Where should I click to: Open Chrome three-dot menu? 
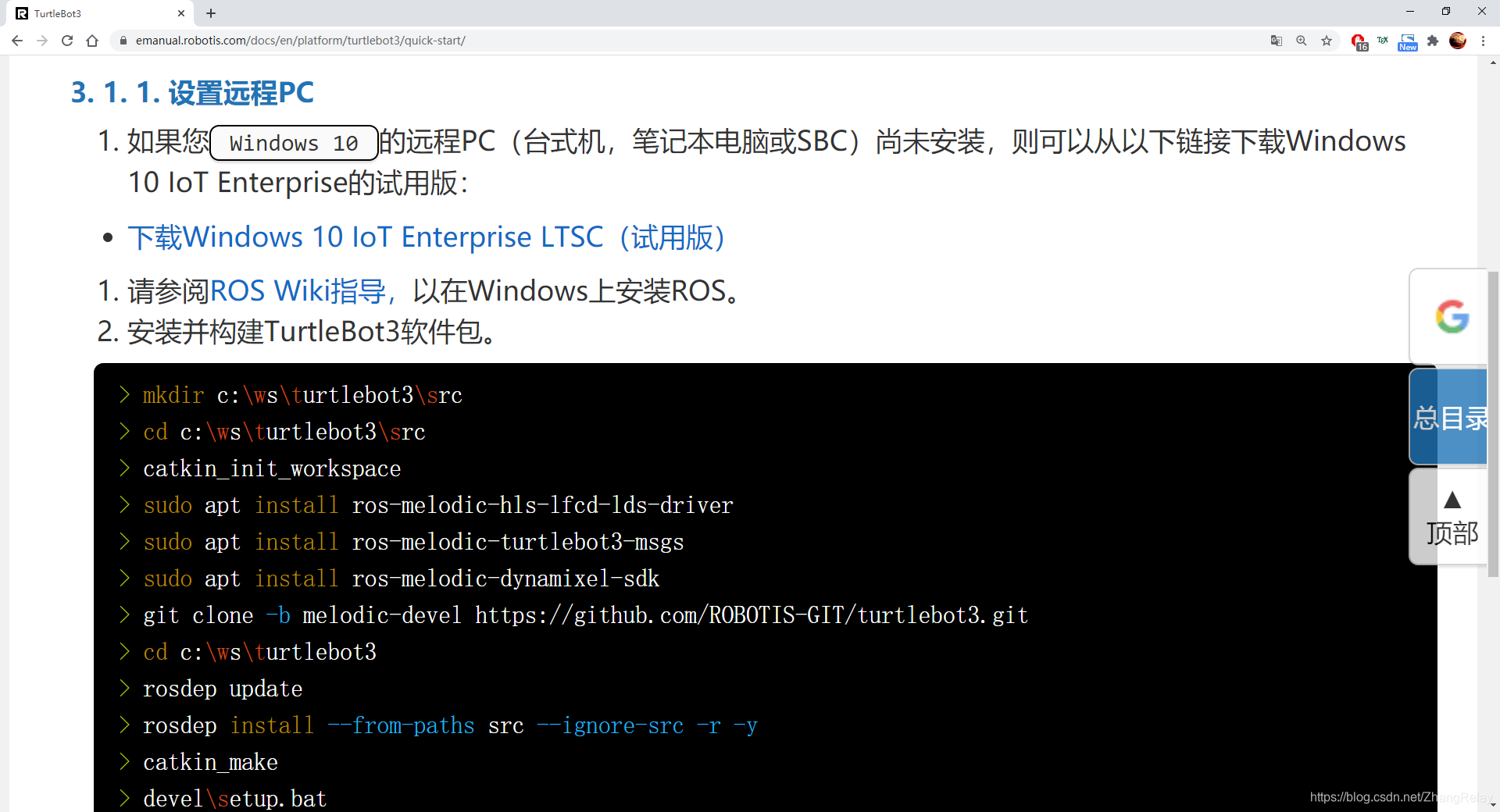(1483, 41)
